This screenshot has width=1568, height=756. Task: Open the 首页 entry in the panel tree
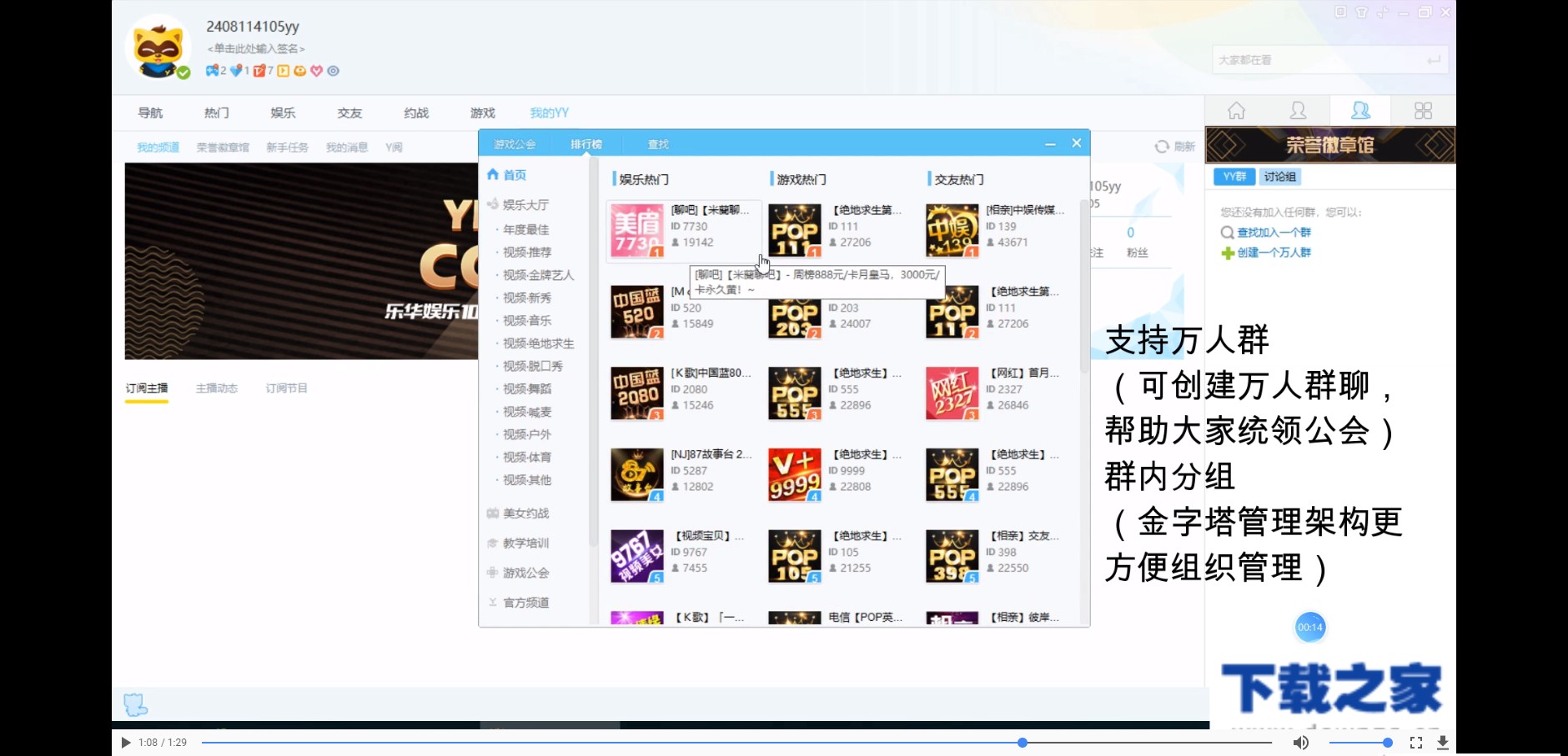(x=513, y=174)
